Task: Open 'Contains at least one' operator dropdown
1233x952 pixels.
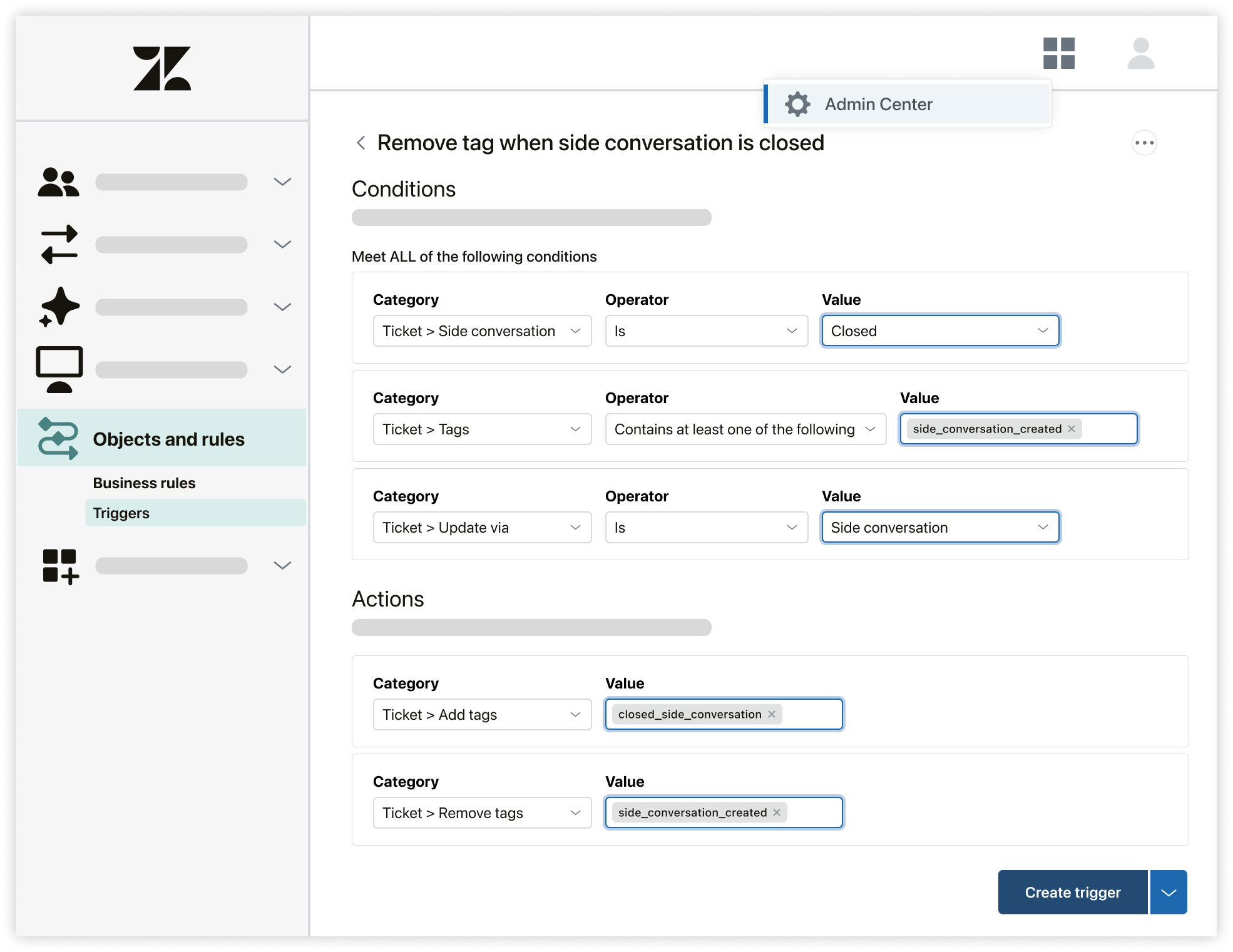Action: [745, 429]
